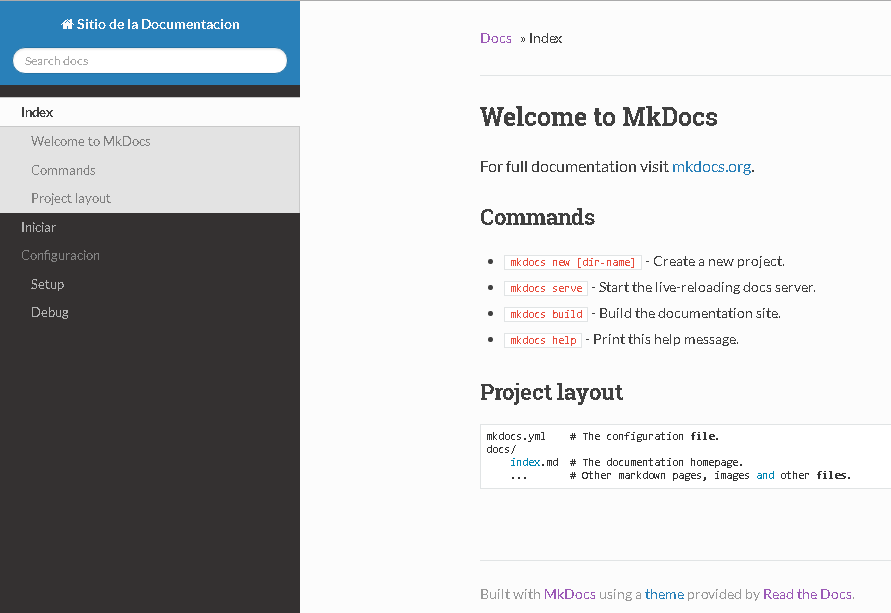Follow the mkdocs.org link in the intro
The width and height of the screenshot is (891, 613).
click(x=711, y=166)
